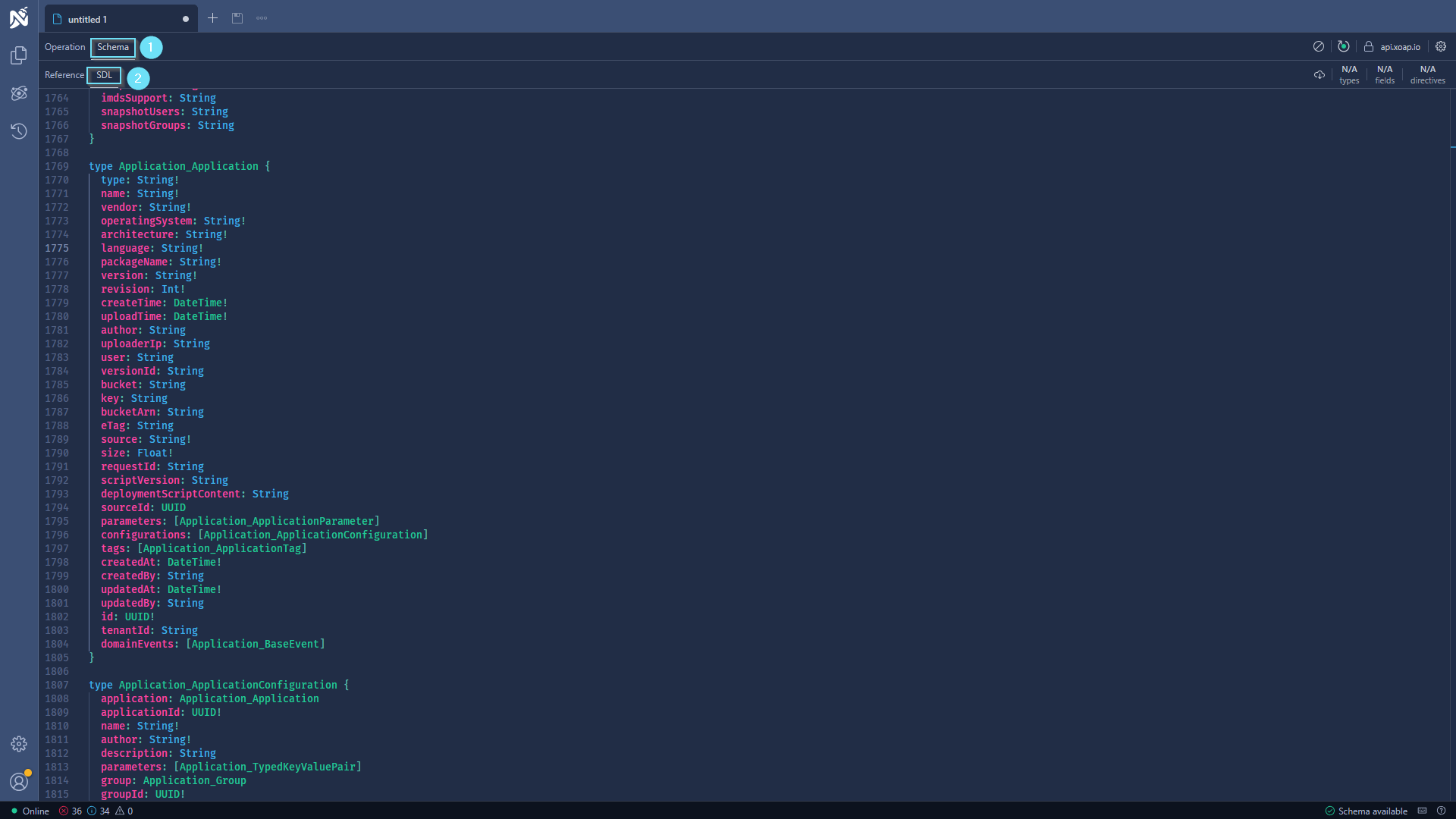Open the settings menu from the top-right gear

coord(1442,46)
